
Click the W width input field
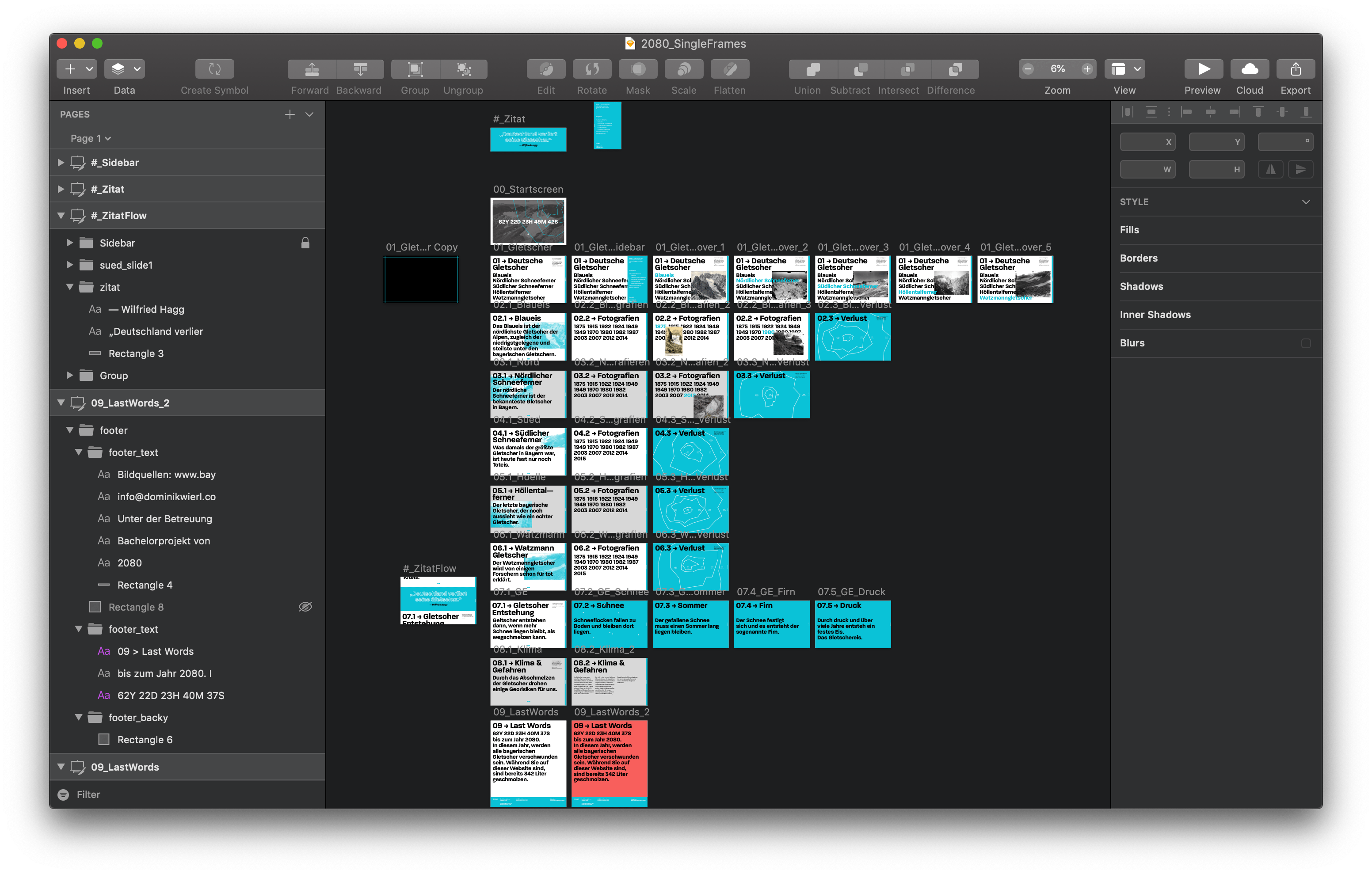click(x=1147, y=169)
